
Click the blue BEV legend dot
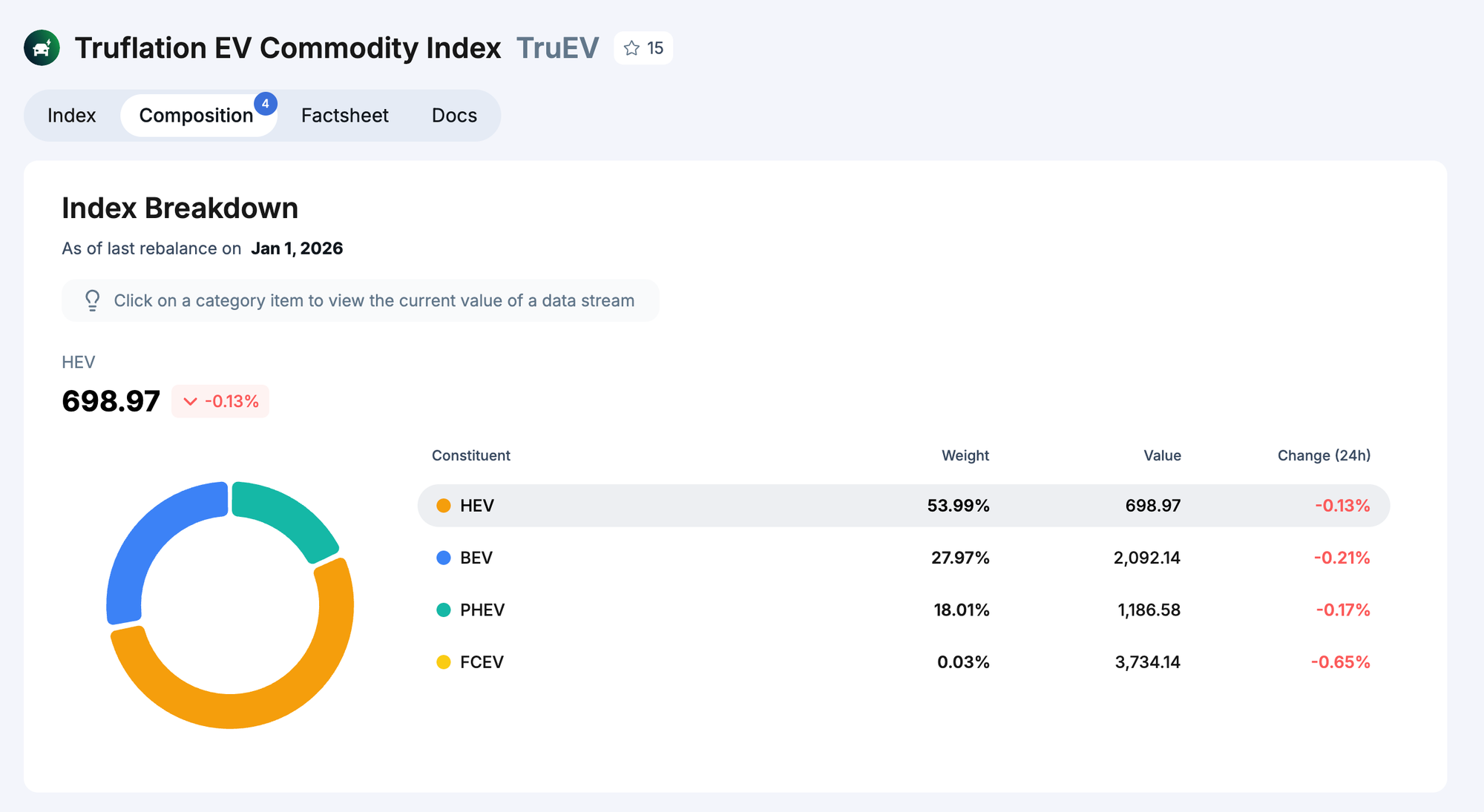point(444,558)
